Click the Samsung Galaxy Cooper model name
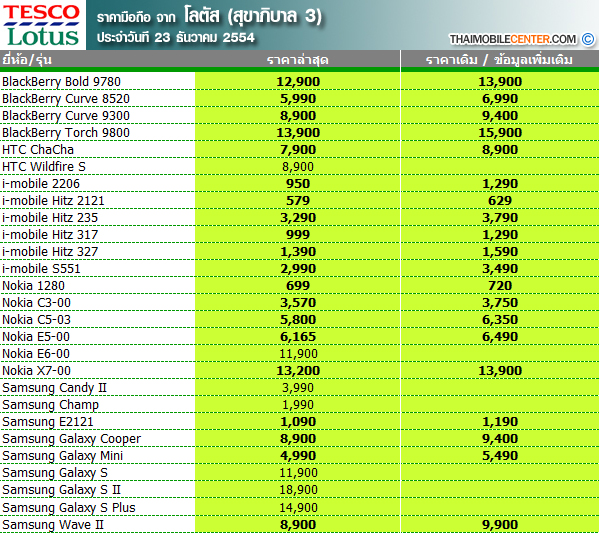Viewport: 599px width, 533px height. click(x=71, y=439)
